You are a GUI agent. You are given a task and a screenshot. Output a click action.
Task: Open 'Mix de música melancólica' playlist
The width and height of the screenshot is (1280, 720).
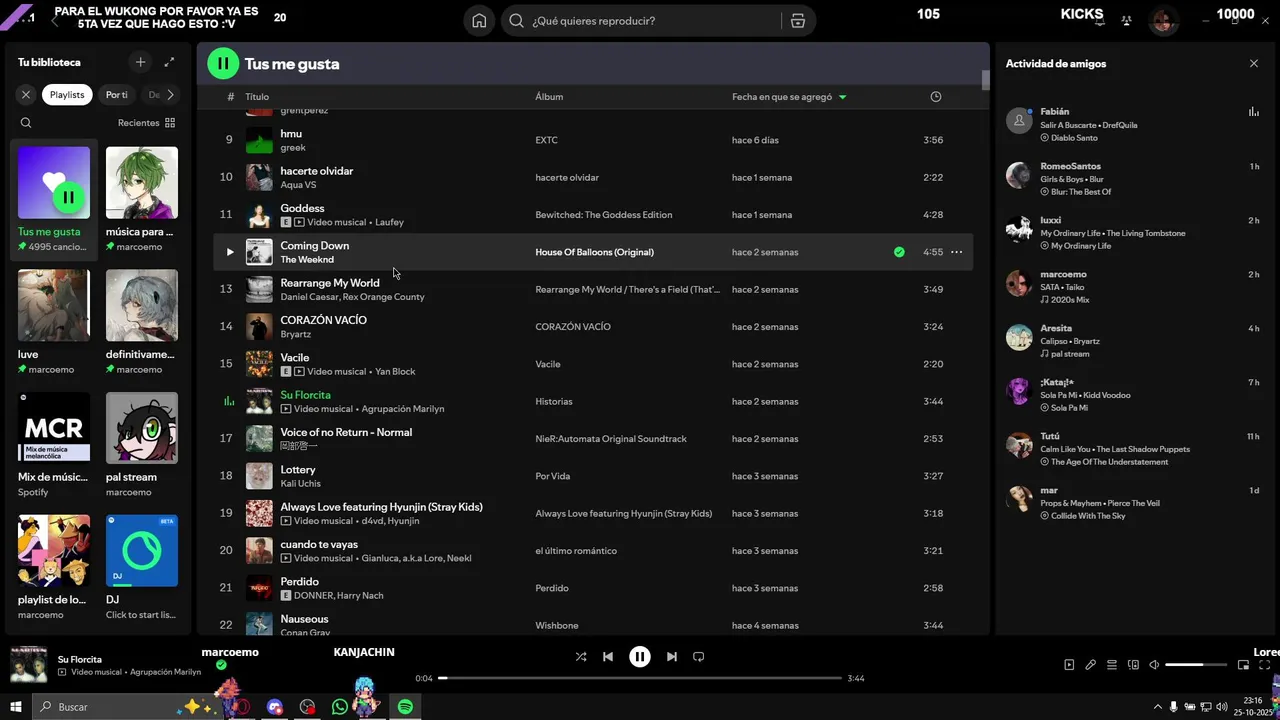pos(54,445)
